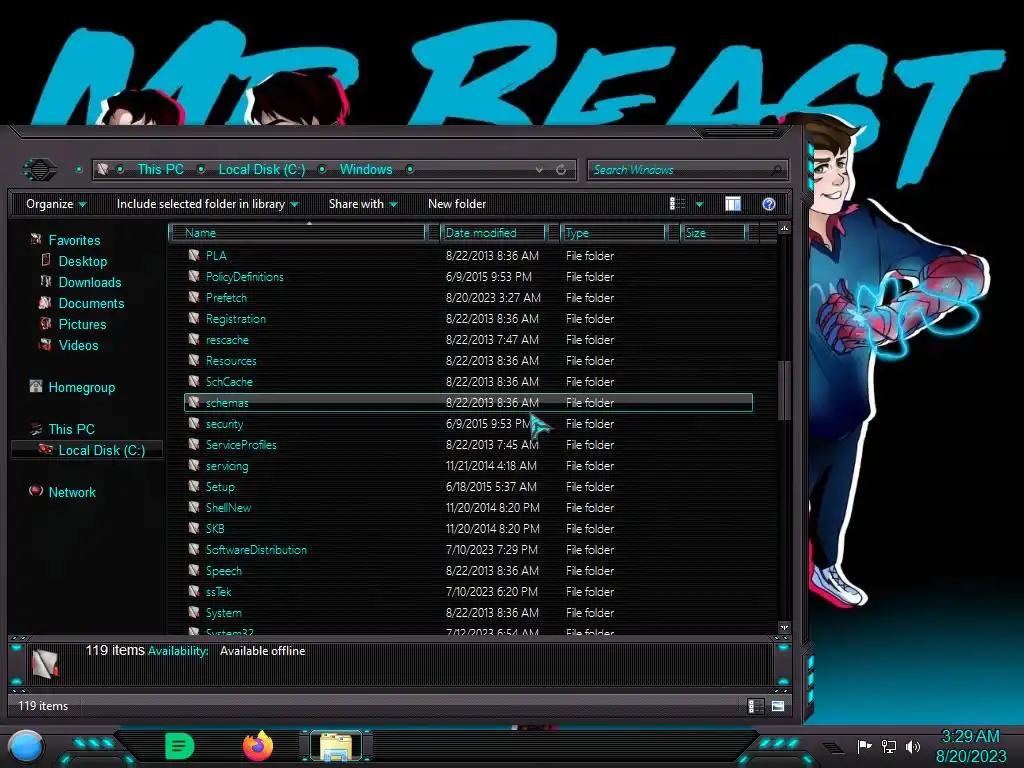Viewport: 1024px width, 768px height.
Task: Select the schemas folder icon
Action: [194, 402]
